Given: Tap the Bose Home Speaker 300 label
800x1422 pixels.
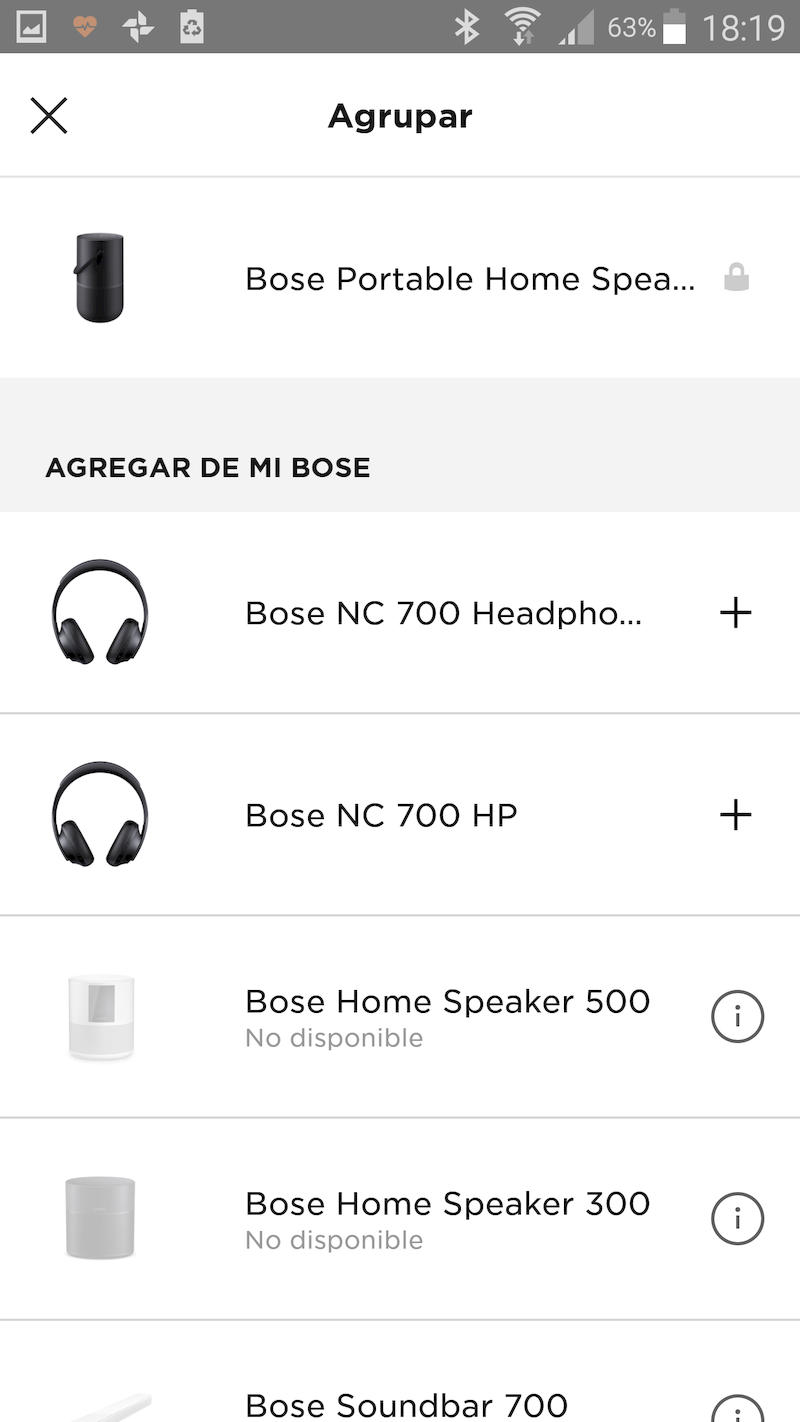Looking at the screenshot, I should point(447,1204).
